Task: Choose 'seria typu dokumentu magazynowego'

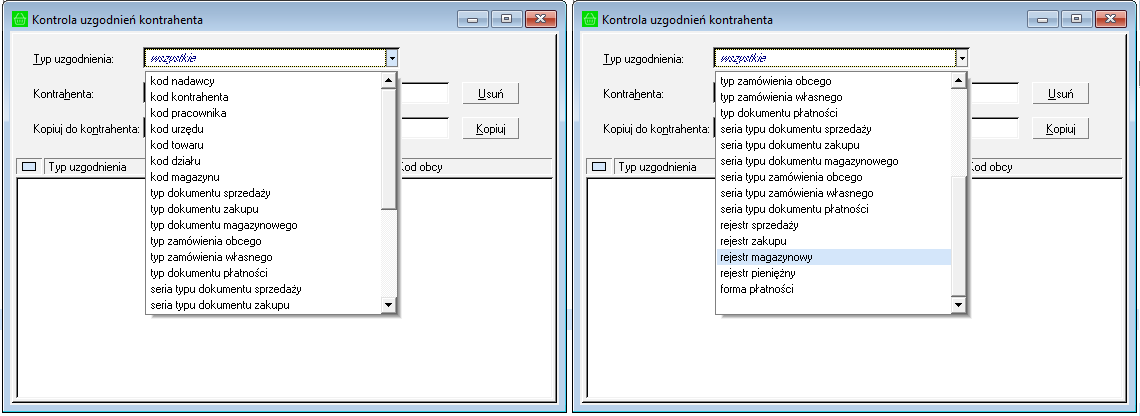Action: click(x=809, y=161)
